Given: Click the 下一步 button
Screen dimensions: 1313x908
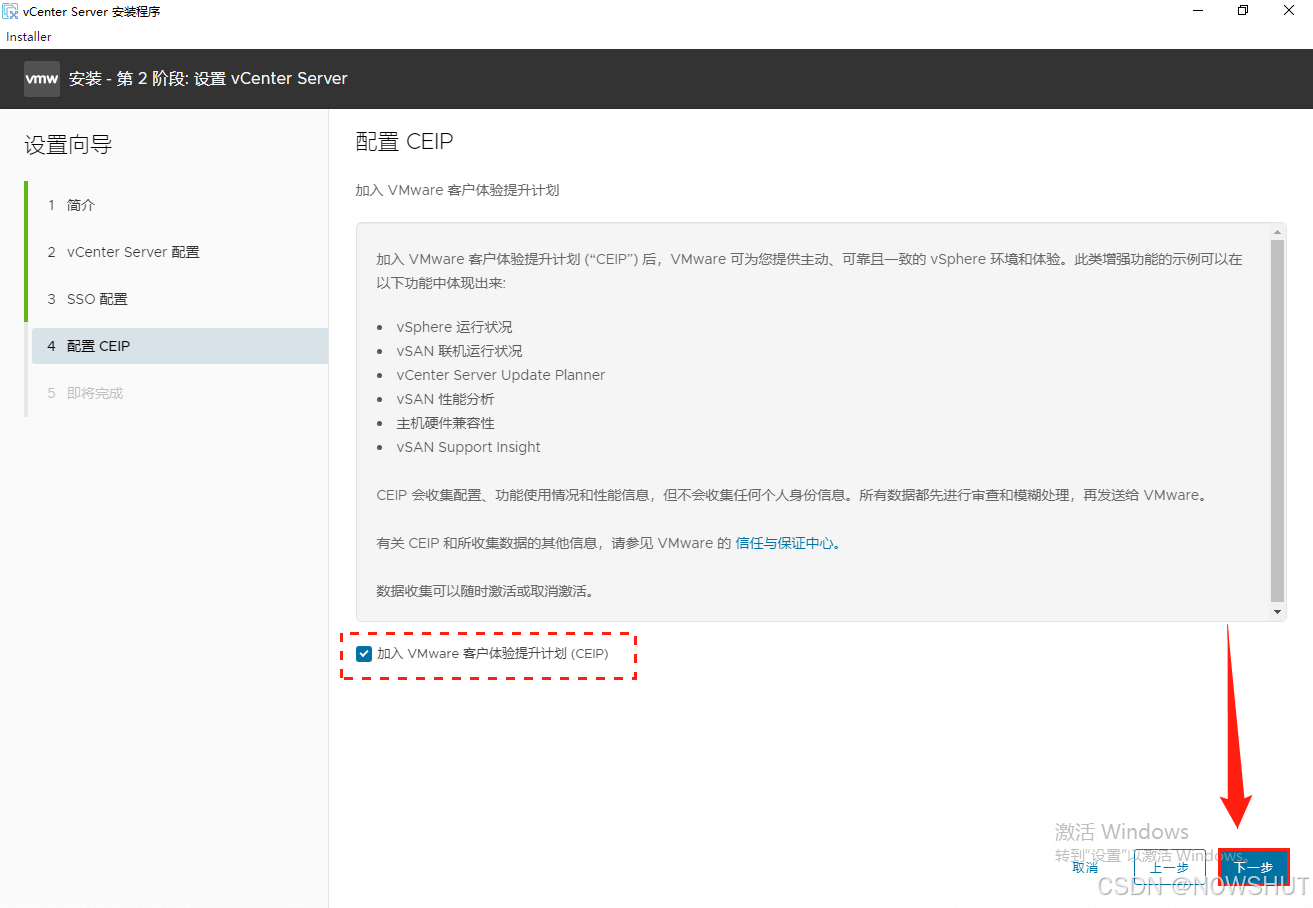Looking at the screenshot, I should 1253,868.
